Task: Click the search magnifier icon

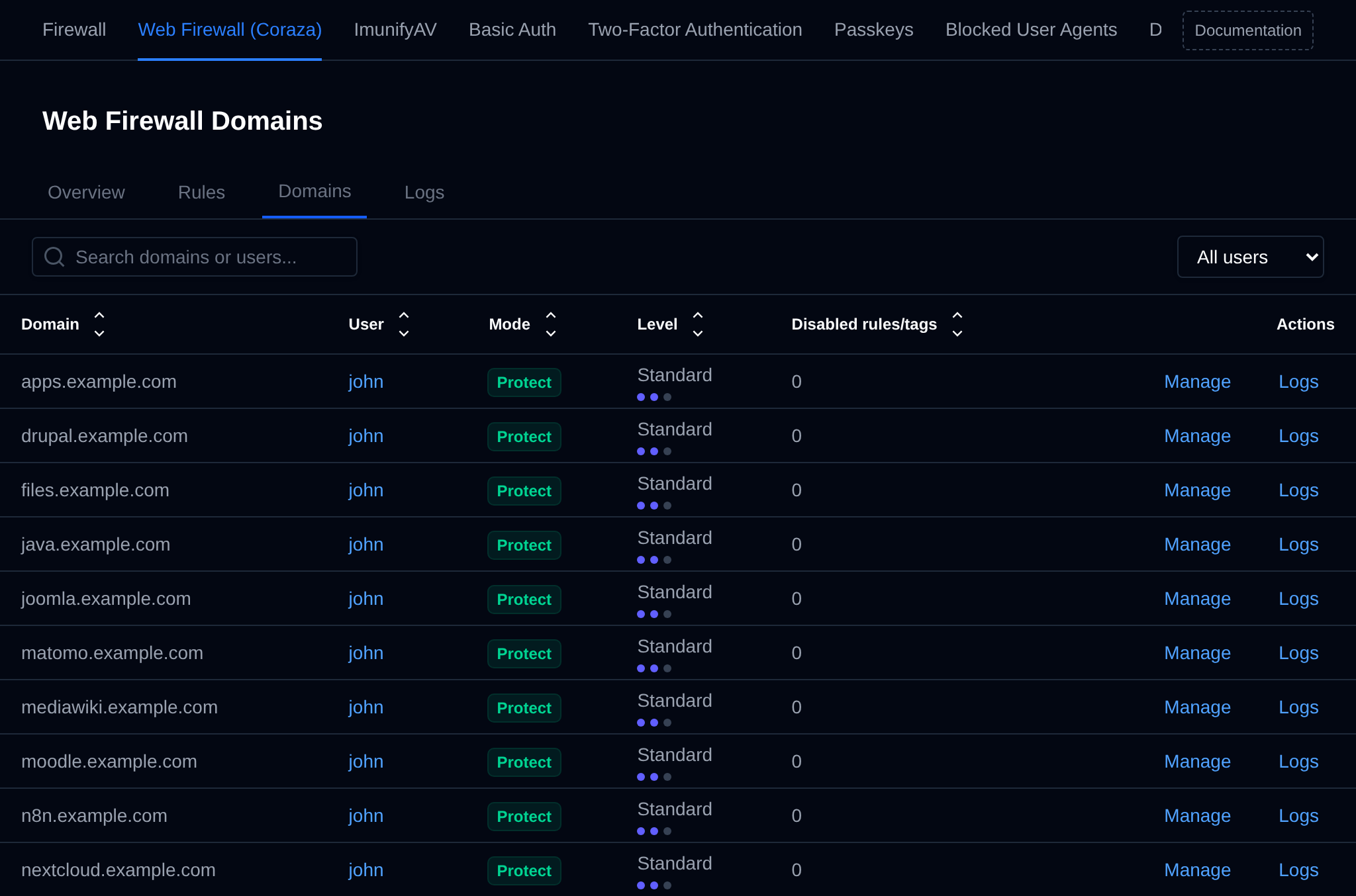Action: click(54, 257)
